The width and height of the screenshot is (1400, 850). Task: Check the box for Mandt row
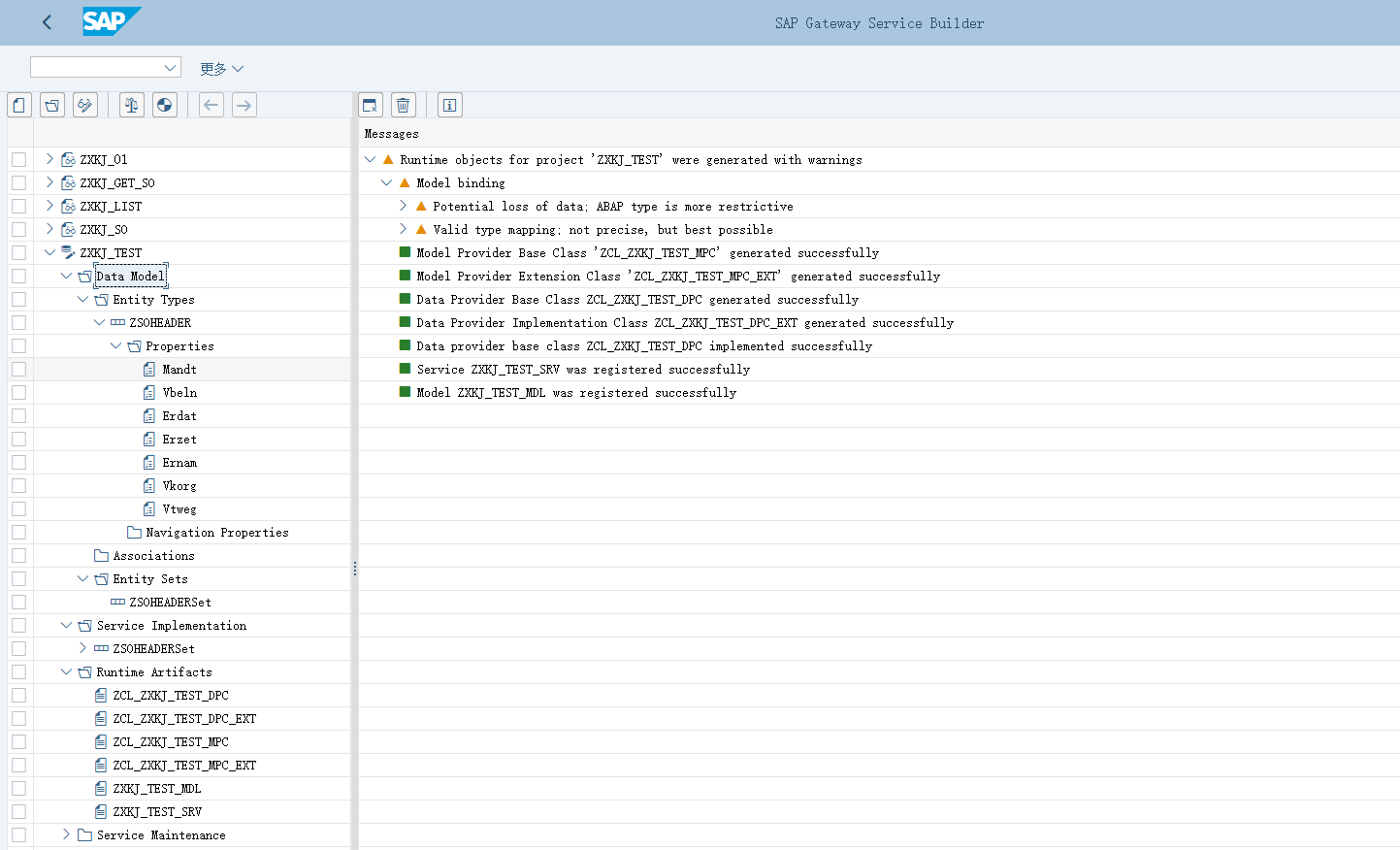19,369
